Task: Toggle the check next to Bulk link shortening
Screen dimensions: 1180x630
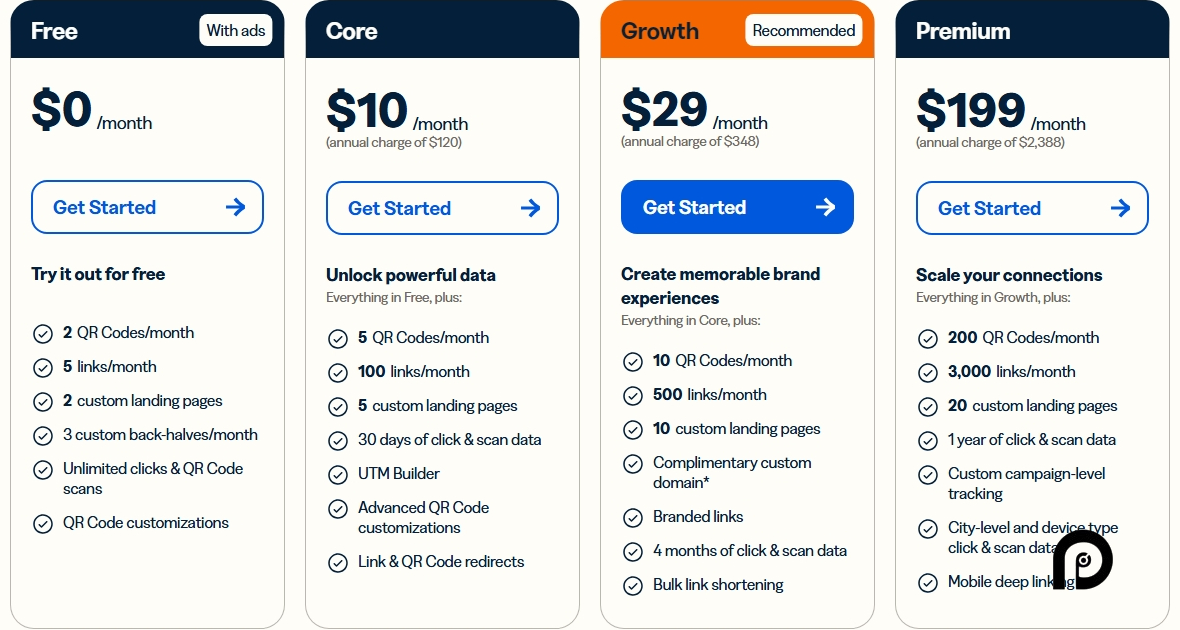Action: coord(633,585)
